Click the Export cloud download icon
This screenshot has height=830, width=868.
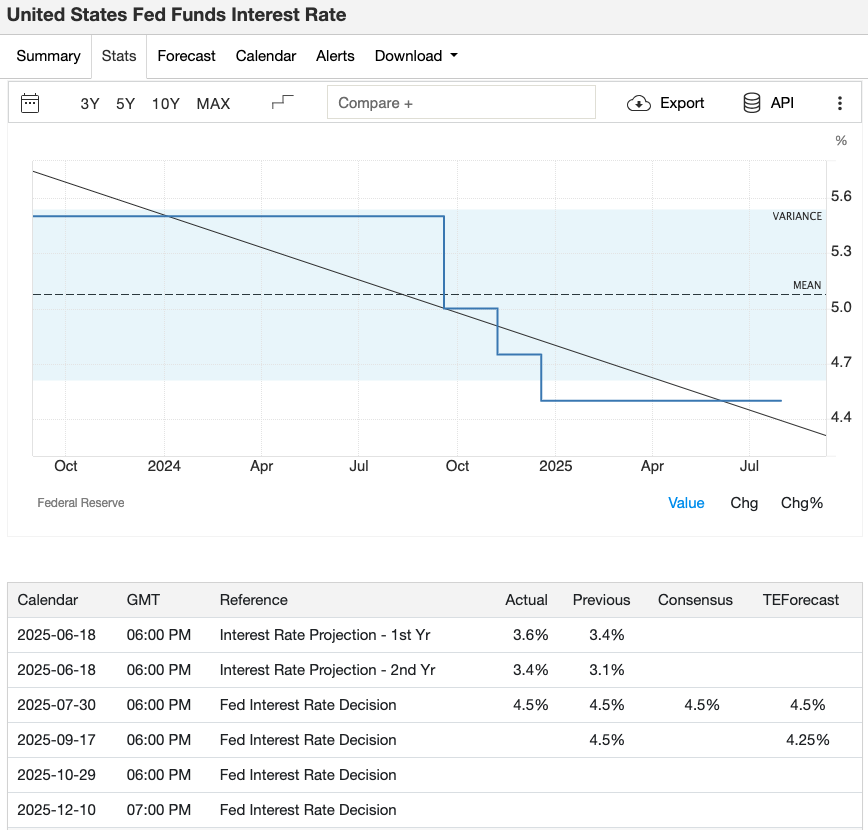[x=639, y=104]
